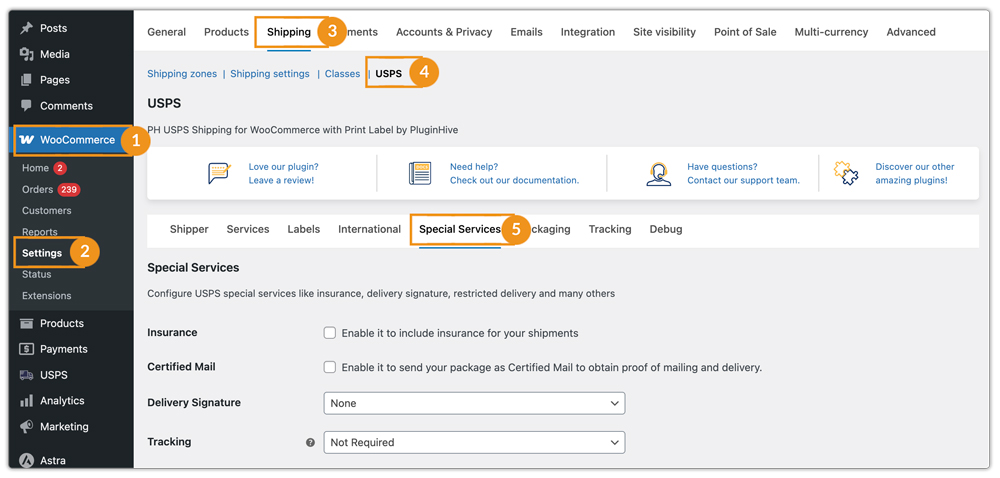1000x478 pixels.
Task: Click 'Check out our documentation.' link
Action: click(515, 180)
